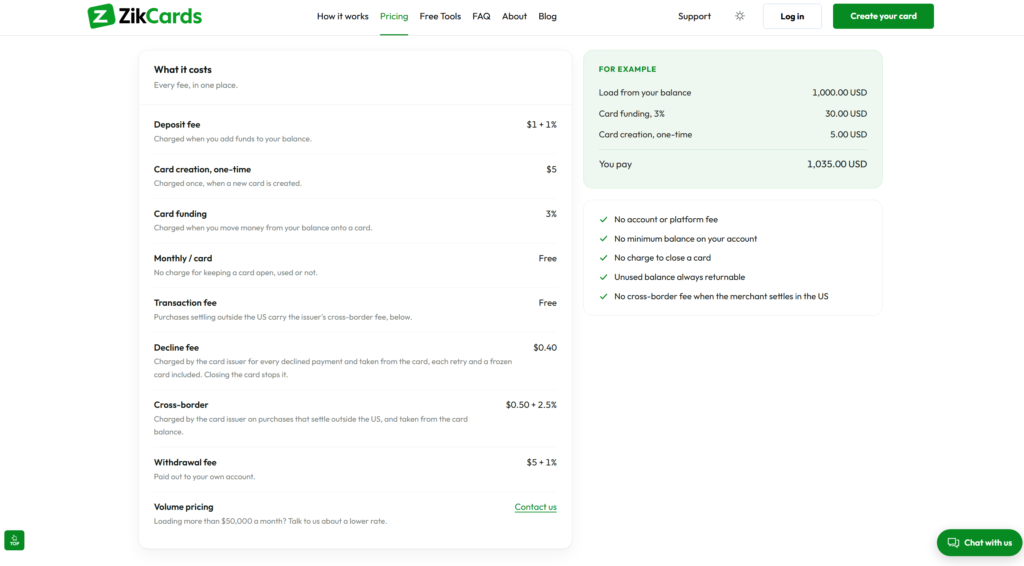Click the Free value for Transaction fee
The height and width of the screenshot is (566, 1024).
[x=547, y=302]
